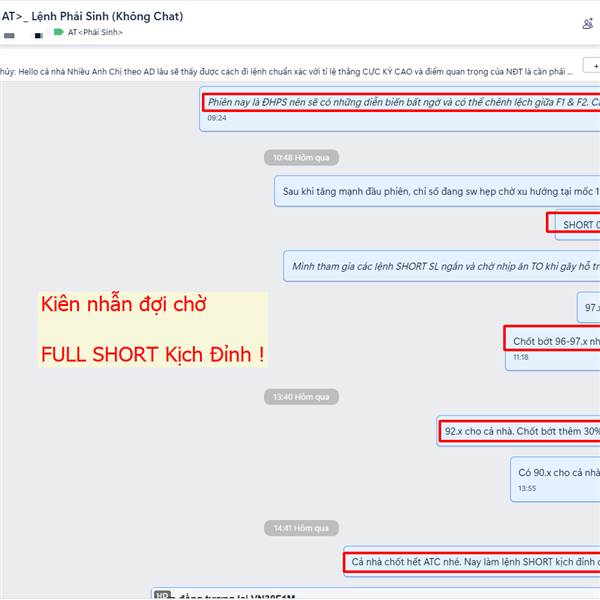Select the 92.x cho cả nhà message
This screenshot has height=600, width=600.
click(x=518, y=431)
